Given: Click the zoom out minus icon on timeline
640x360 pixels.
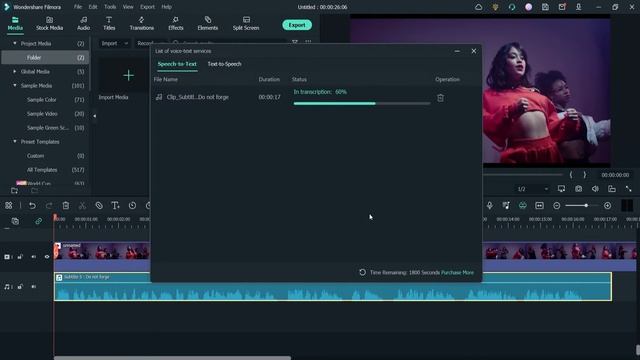Looking at the screenshot, I should coord(556,206).
